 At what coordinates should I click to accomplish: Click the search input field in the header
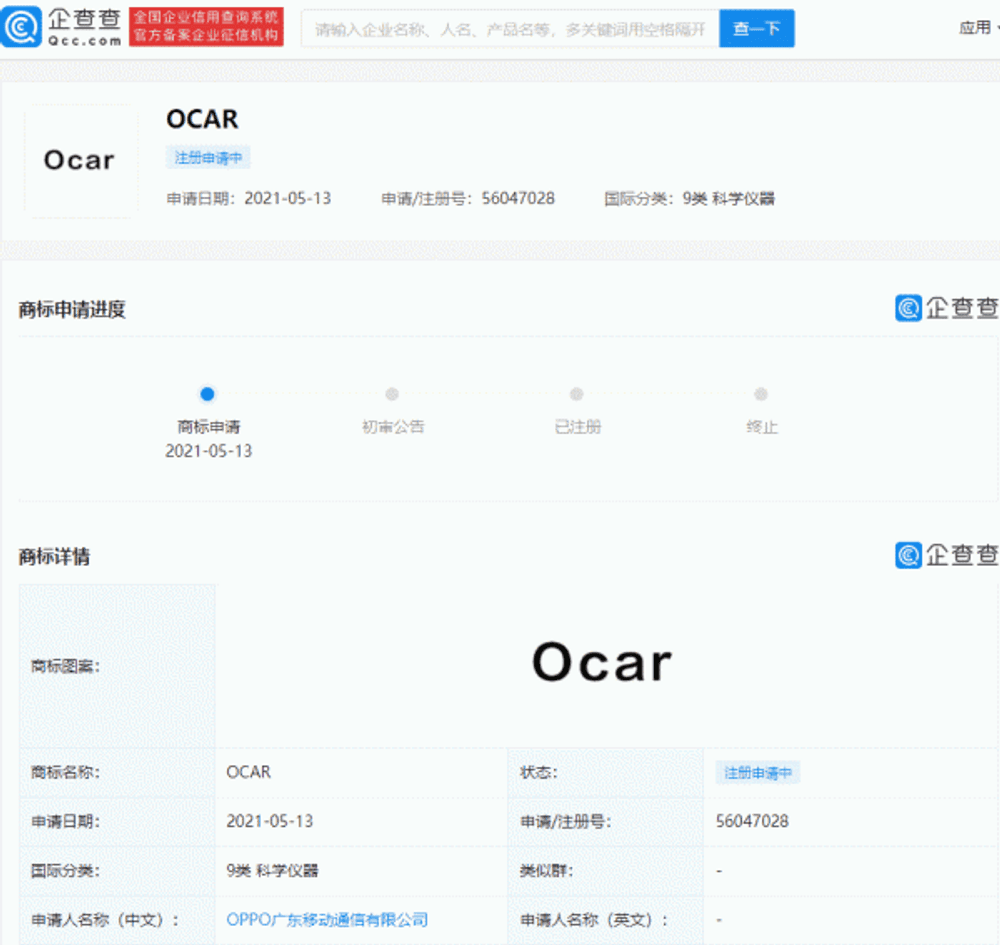point(510,28)
